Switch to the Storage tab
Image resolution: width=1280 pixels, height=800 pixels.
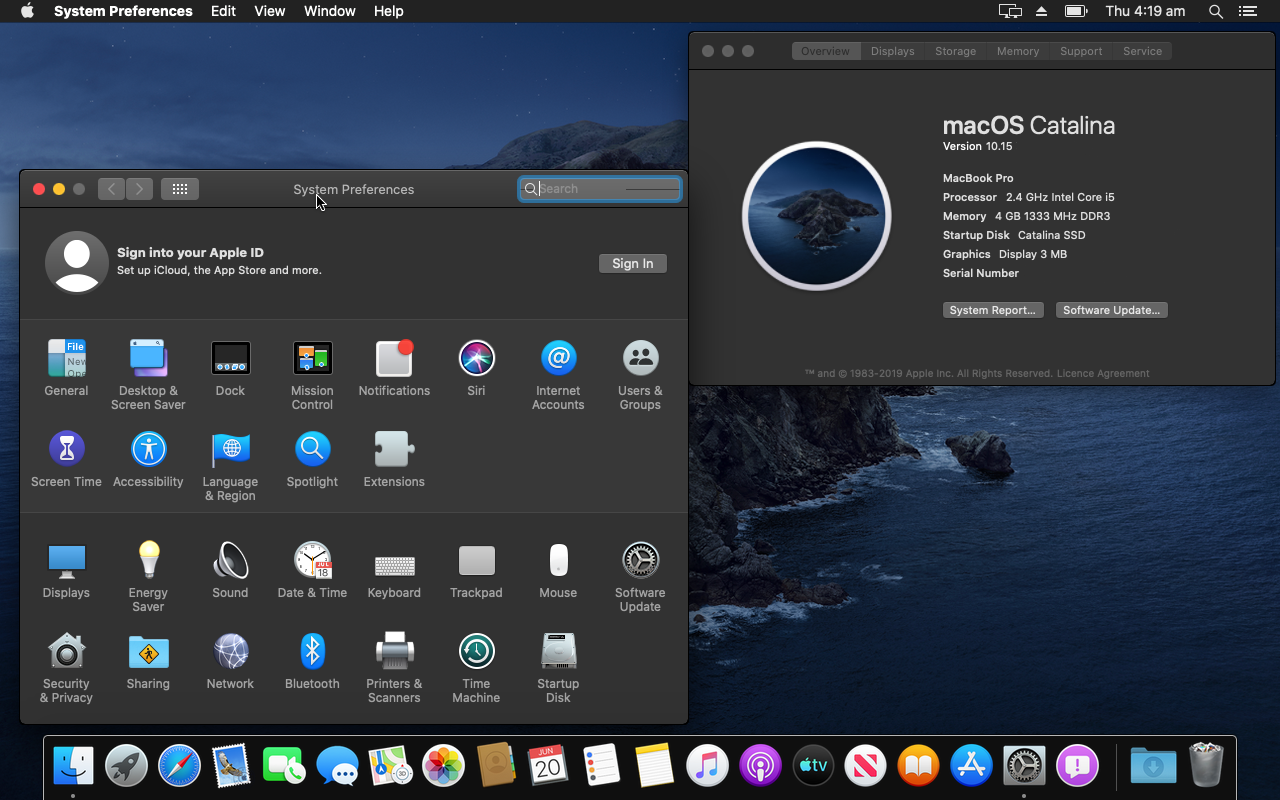pos(955,50)
